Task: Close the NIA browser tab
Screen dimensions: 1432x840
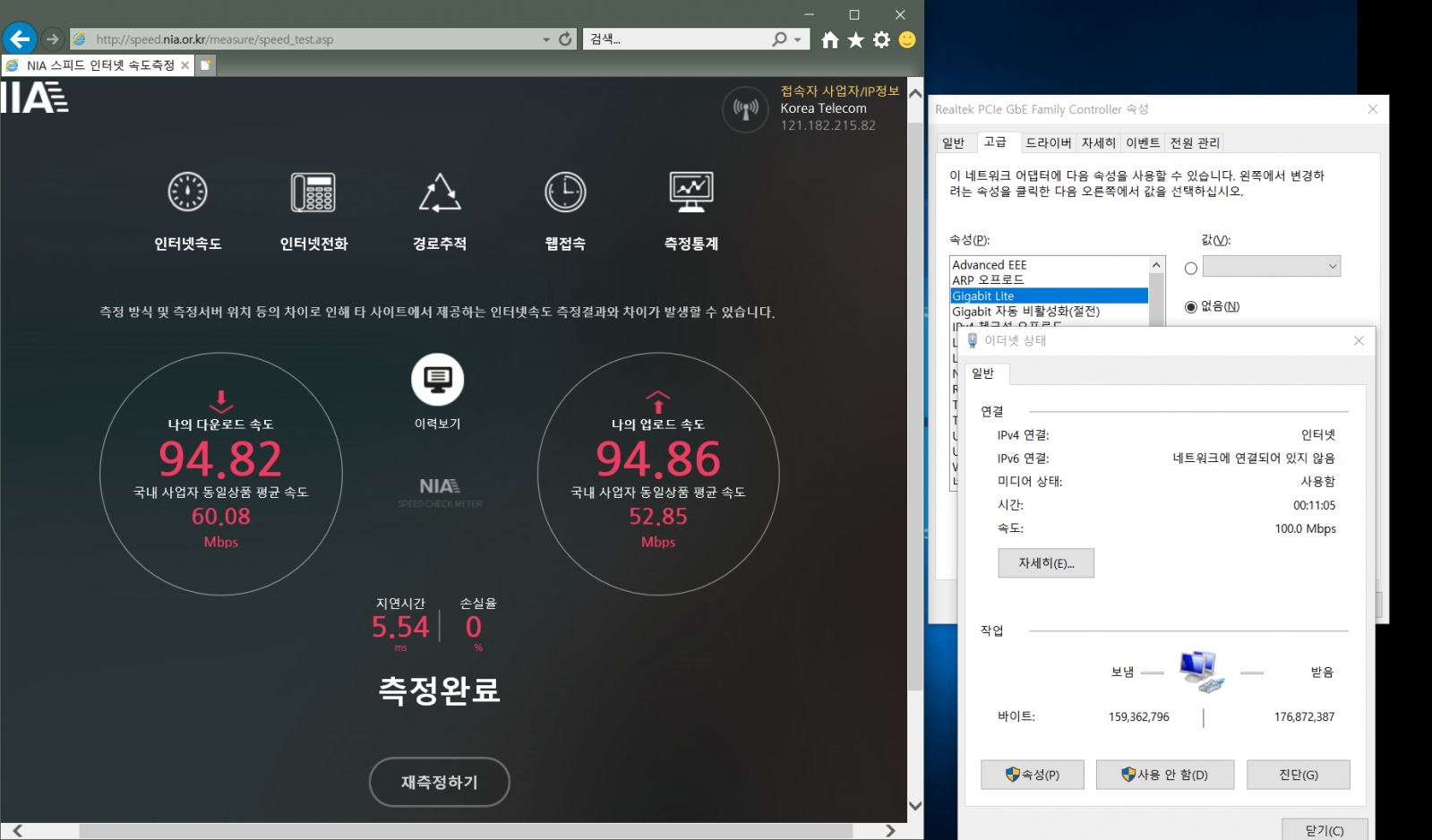Action: (184, 65)
